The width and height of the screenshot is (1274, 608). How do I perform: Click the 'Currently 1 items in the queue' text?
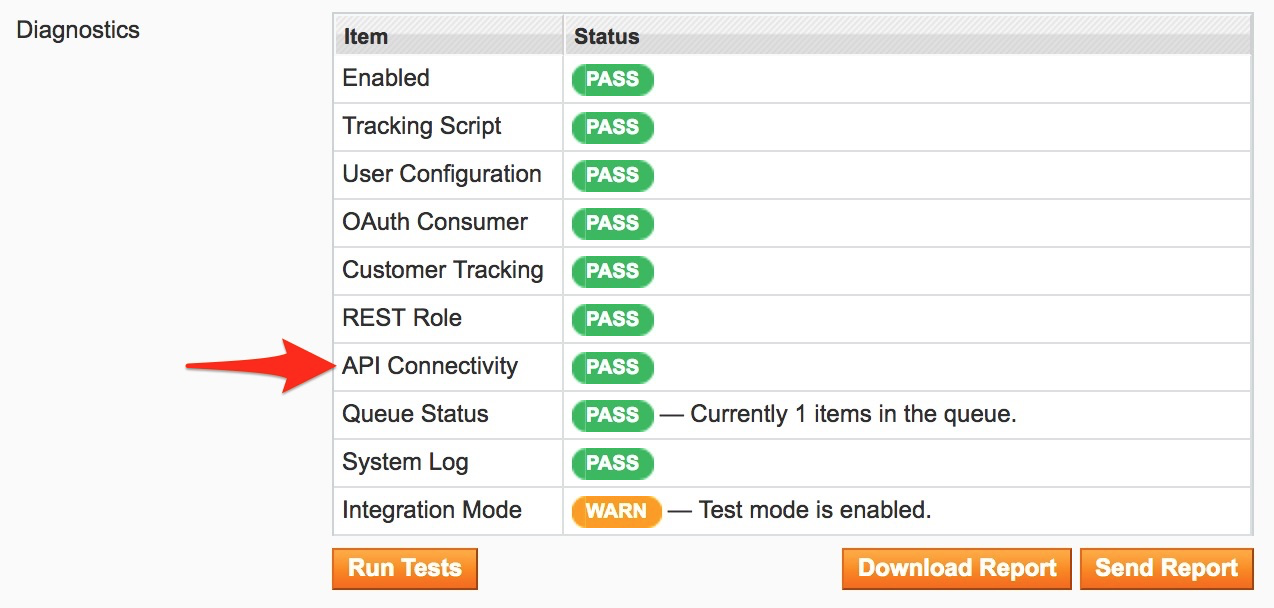[853, 414]
